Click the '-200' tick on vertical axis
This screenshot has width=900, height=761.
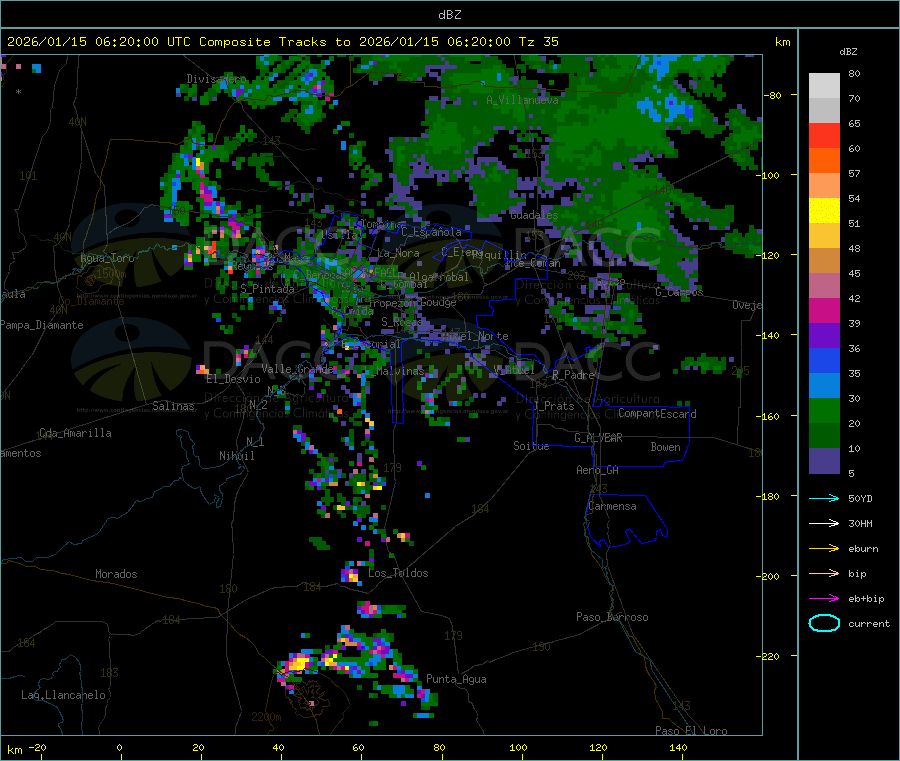(x=769, y=576)
